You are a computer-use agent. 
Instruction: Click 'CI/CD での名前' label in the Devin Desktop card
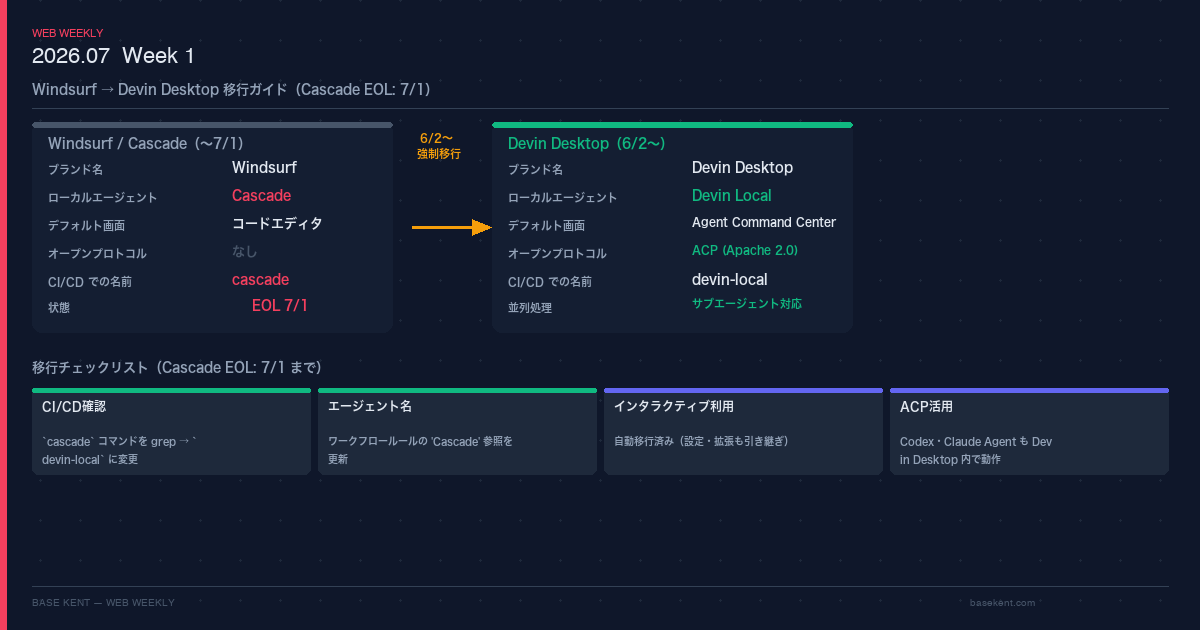point(550,282)
